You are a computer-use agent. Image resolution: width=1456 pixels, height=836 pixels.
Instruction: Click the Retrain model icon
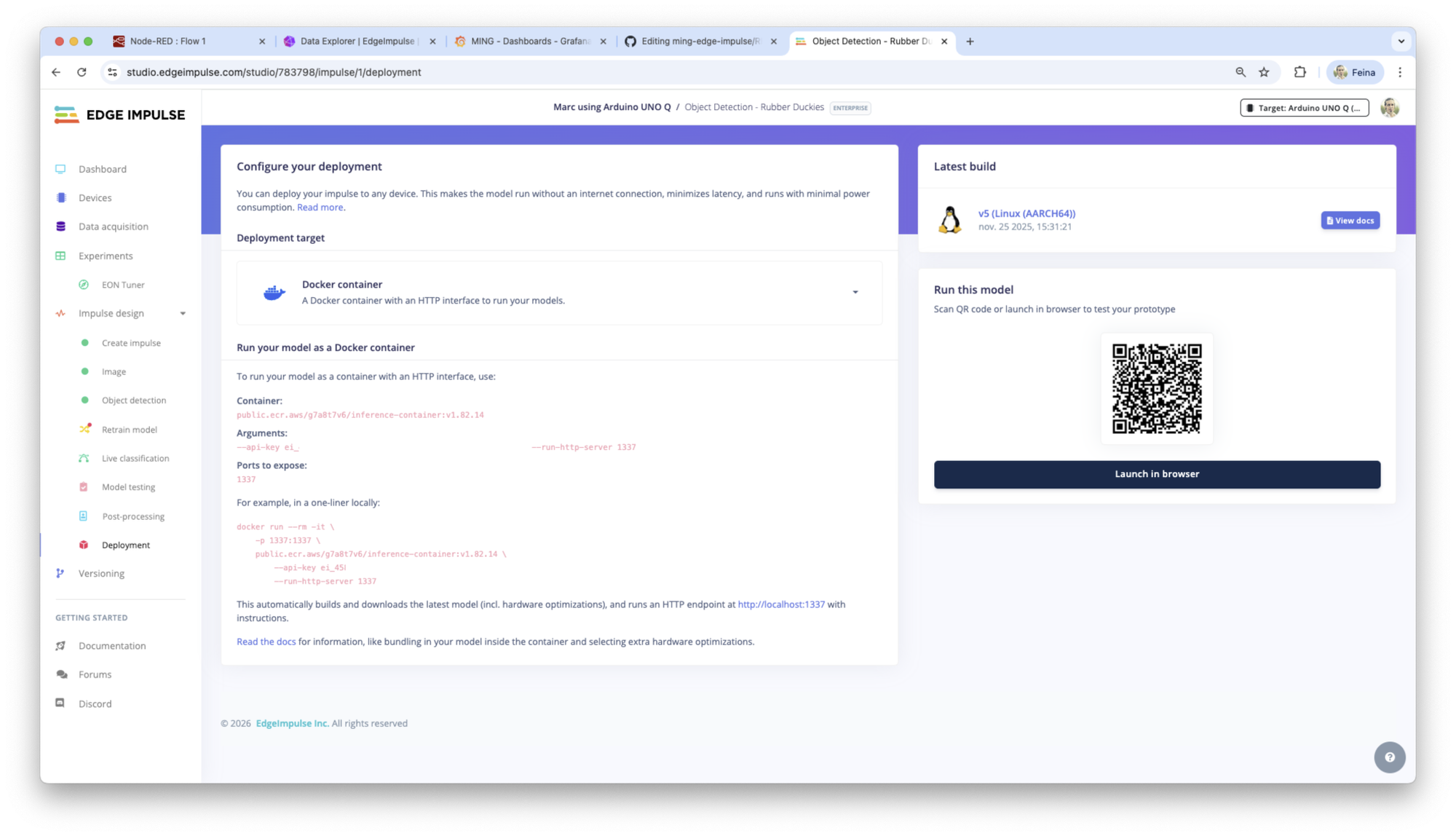click(84, 430)
